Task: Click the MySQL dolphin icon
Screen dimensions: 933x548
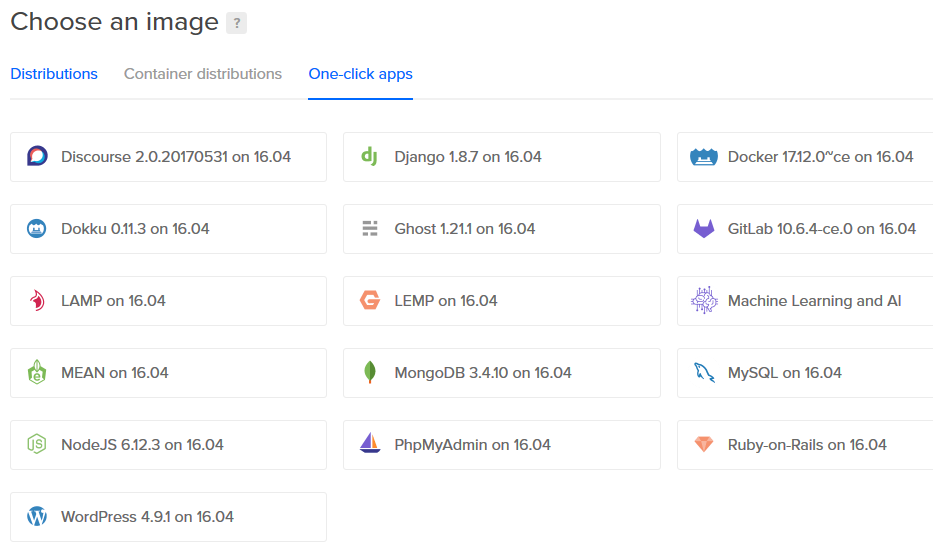Action: pyautogui.click(x=704, y=373)
